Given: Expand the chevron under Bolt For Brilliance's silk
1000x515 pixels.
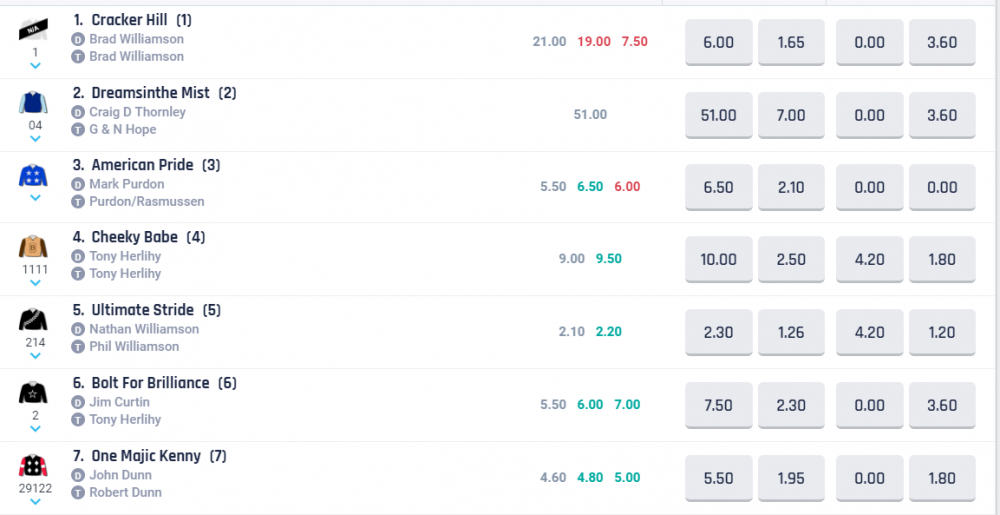Looking at the screenshot, I should click(x=35, y=429).
